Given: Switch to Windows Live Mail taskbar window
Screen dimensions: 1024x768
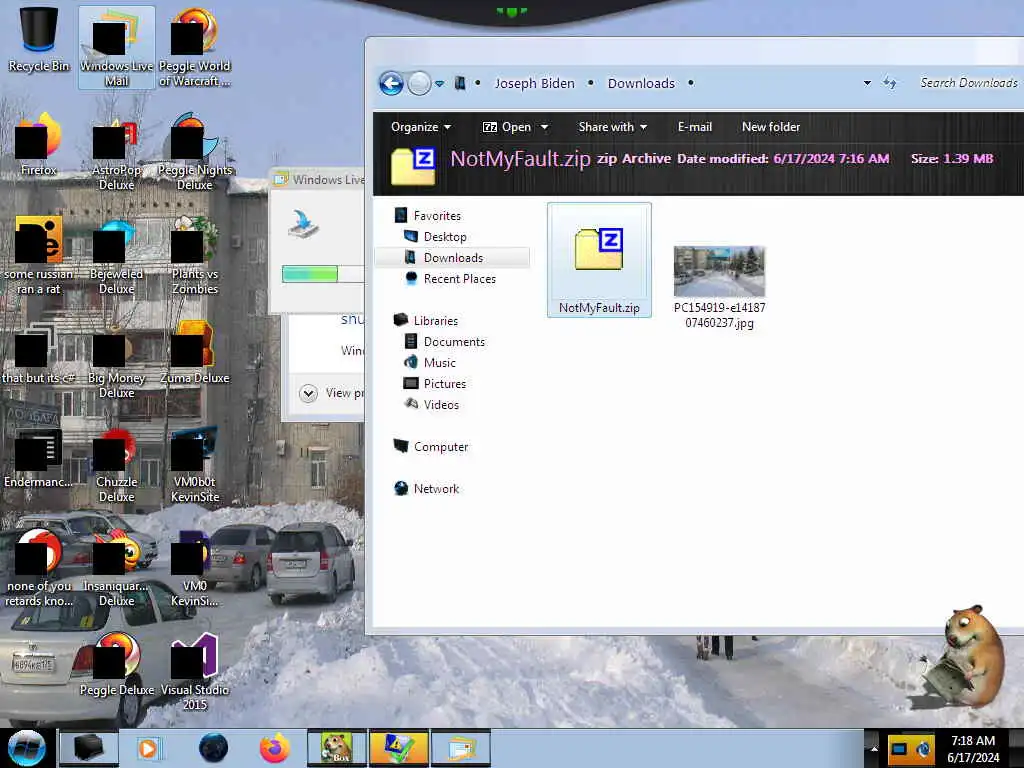Looking at the screenshot, I should 460,748.
